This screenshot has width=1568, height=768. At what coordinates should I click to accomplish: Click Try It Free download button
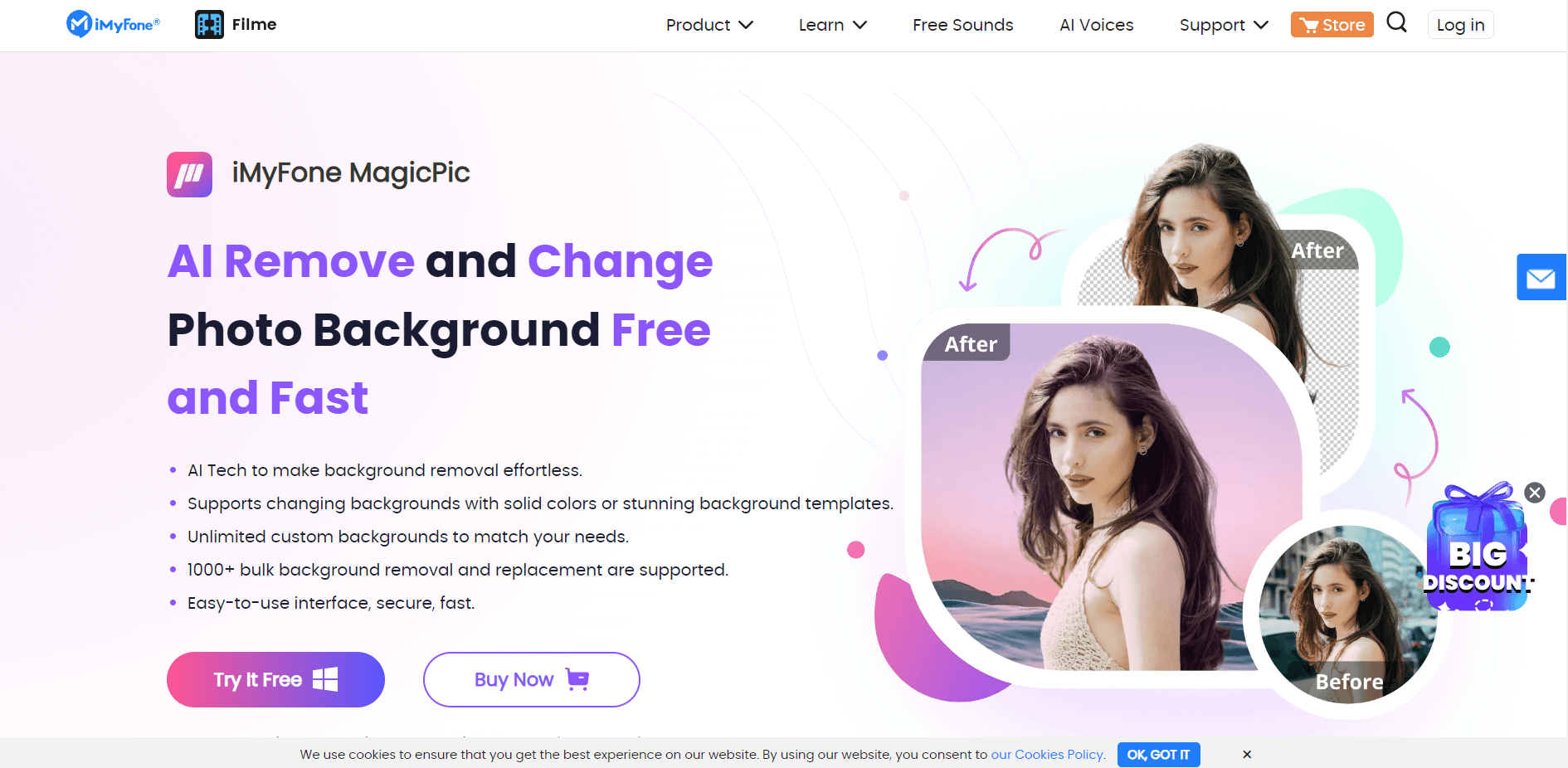(275, 679)
